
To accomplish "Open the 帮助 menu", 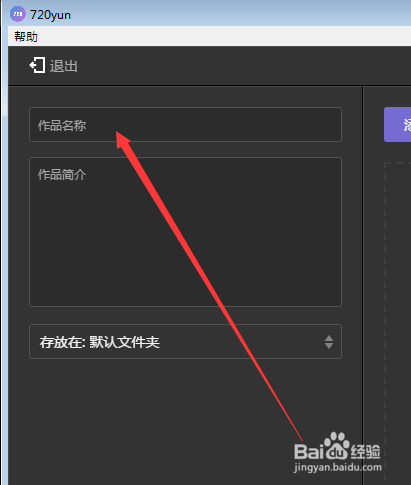I will tap(26, 36).
